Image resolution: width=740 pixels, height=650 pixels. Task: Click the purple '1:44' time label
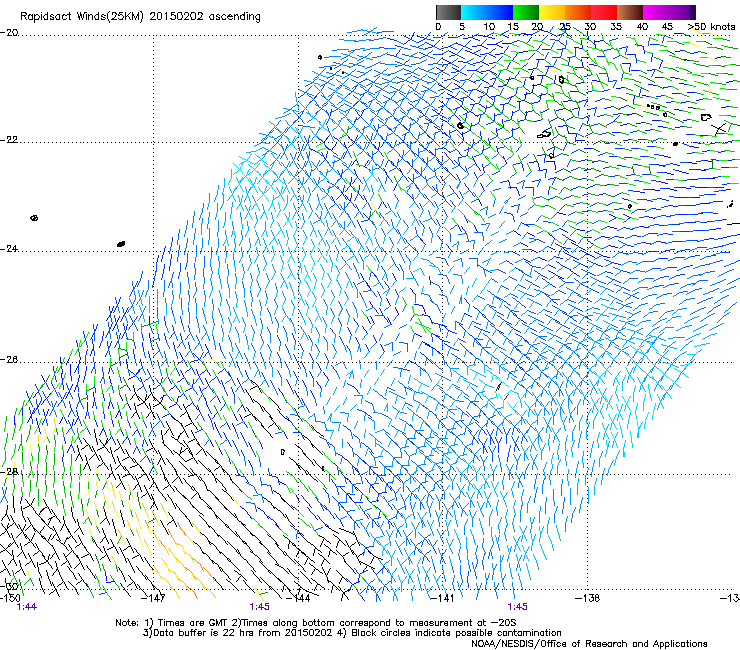click(26, 607)
